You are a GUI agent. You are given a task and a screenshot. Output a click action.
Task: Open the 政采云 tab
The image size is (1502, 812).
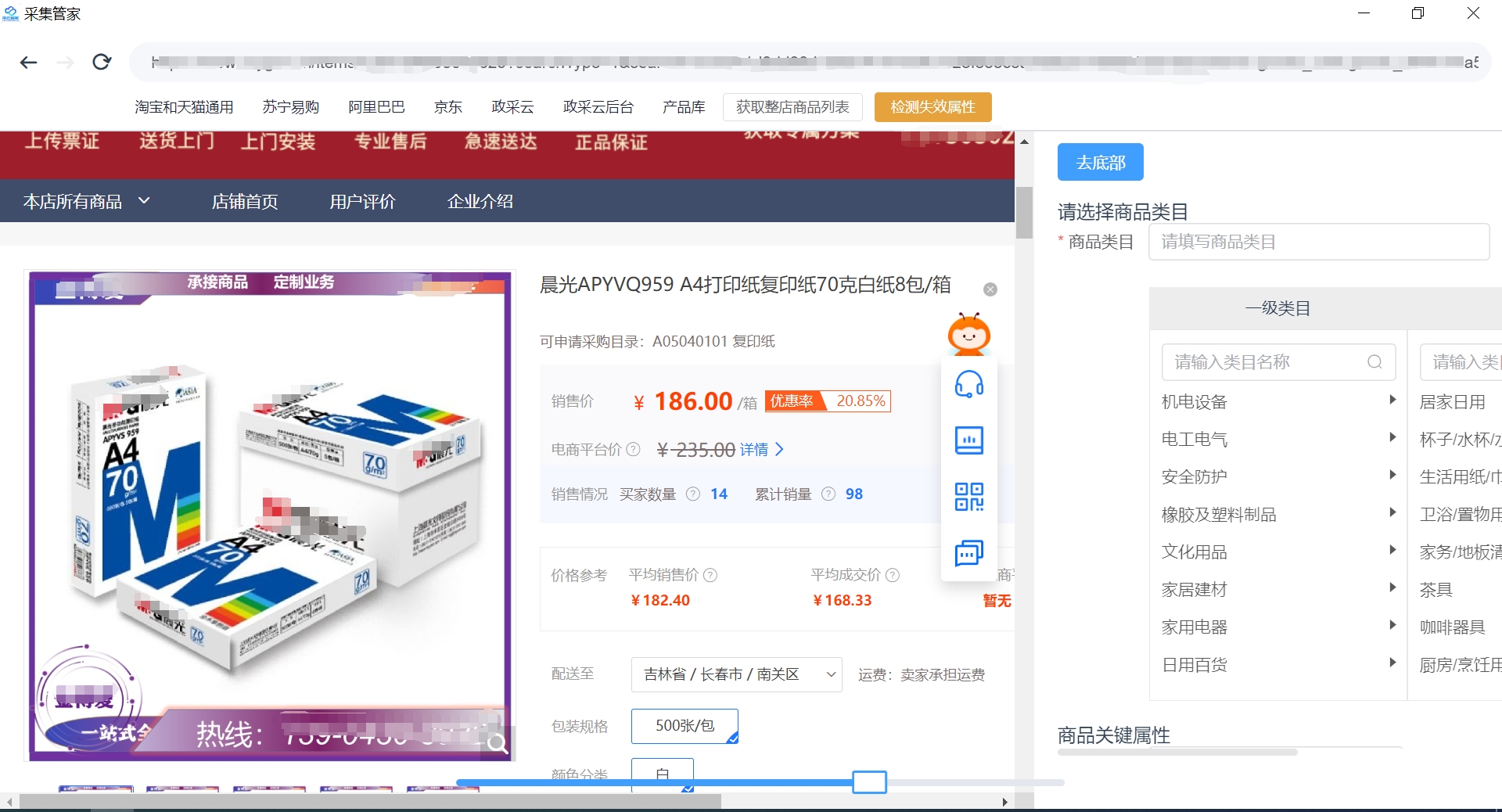512,107
